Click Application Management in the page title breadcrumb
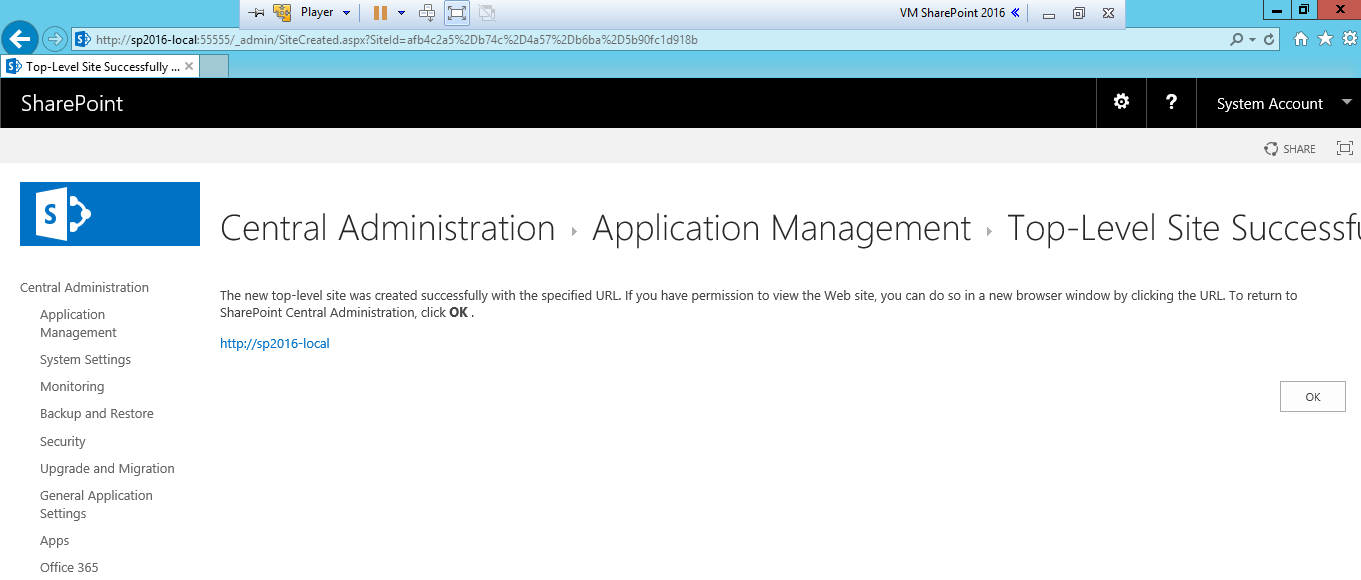The height and width of the screenshot is (580, 1361). (781, 228)
